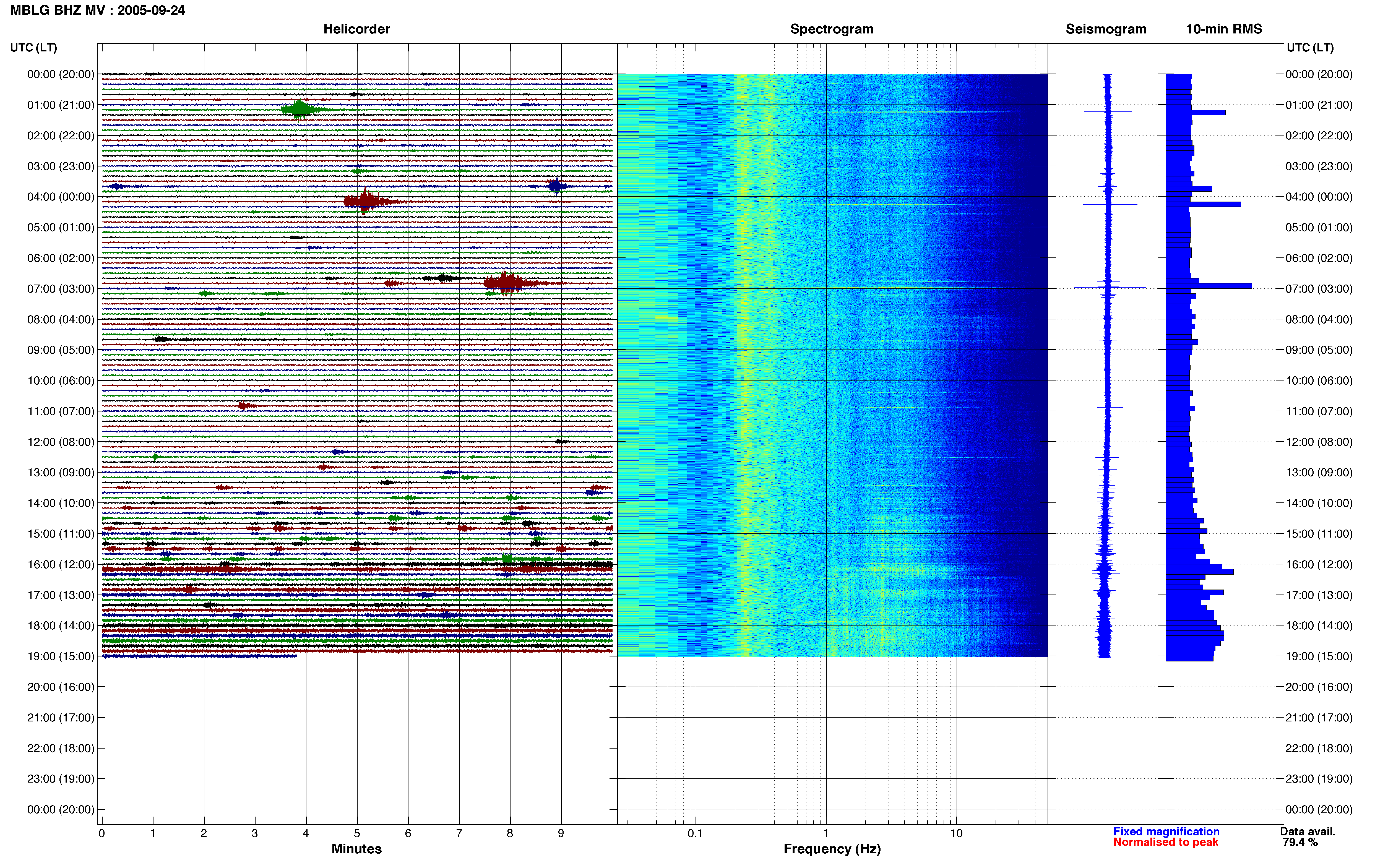
Task: Click the RMS bar peak after 16:00
Action: (x=1200, y=572)
